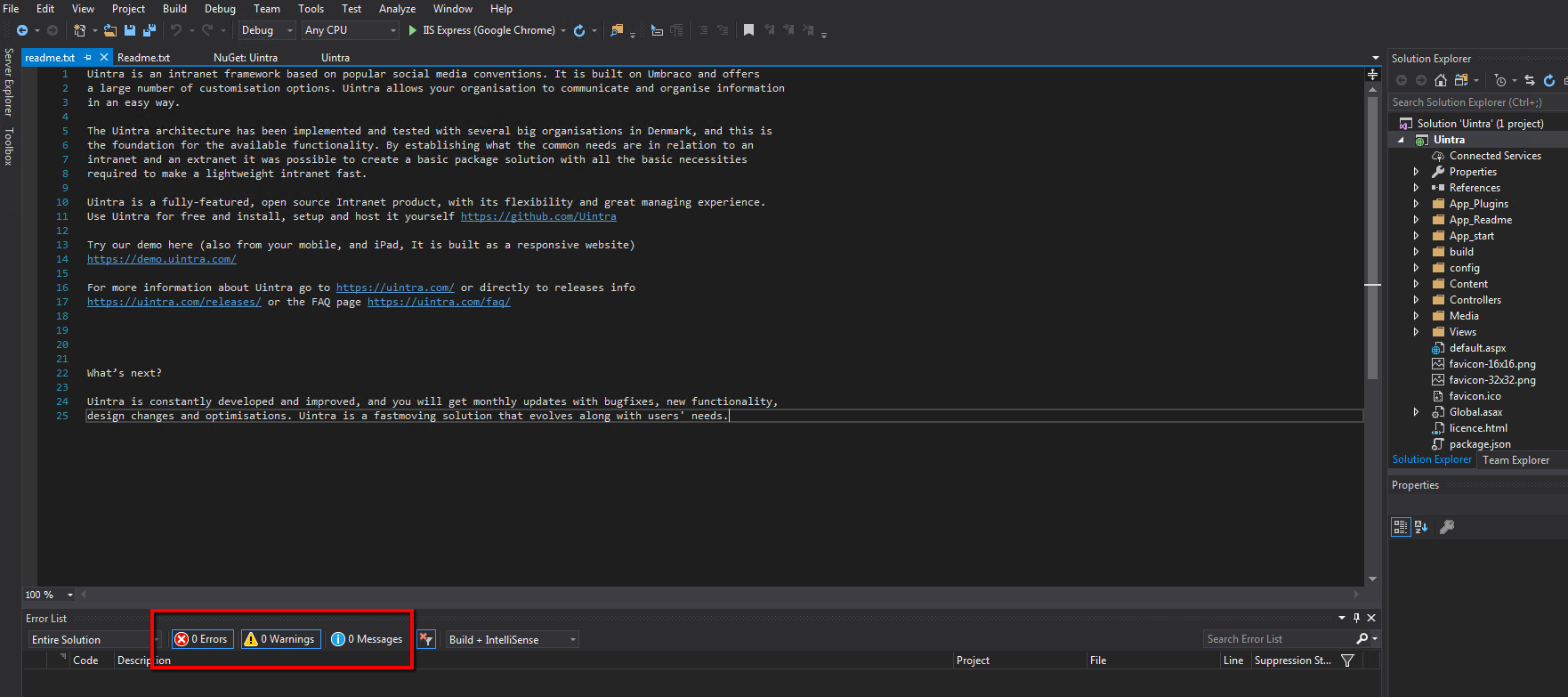Switch to the Readme.txt editor tab
Screen dimensions: 1568x697
pos(143,58)
